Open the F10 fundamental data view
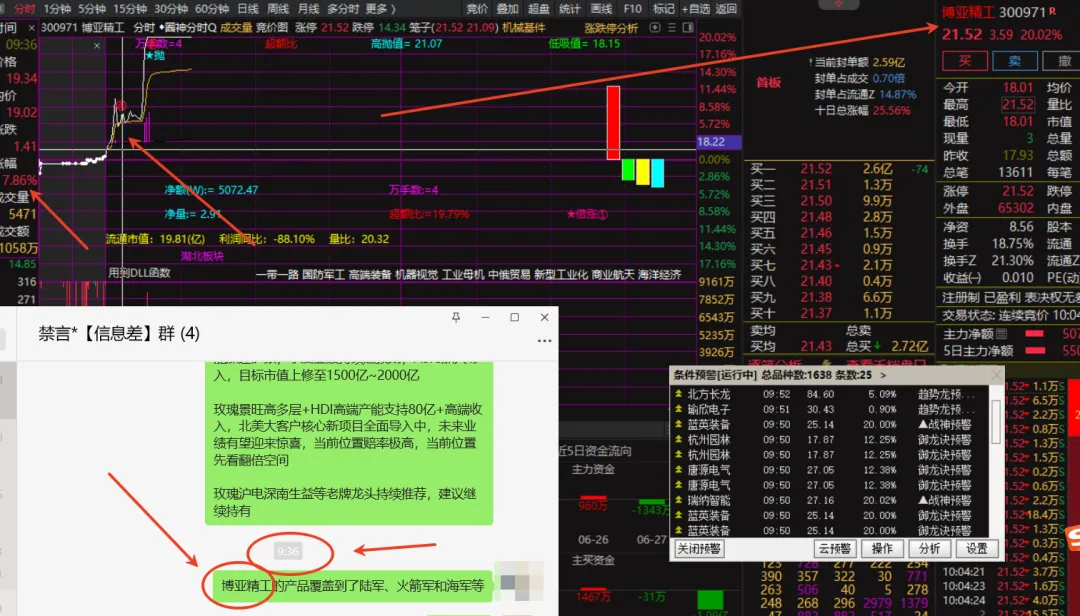This screenshot has width=1080, height=616. [x=631, y=9]
